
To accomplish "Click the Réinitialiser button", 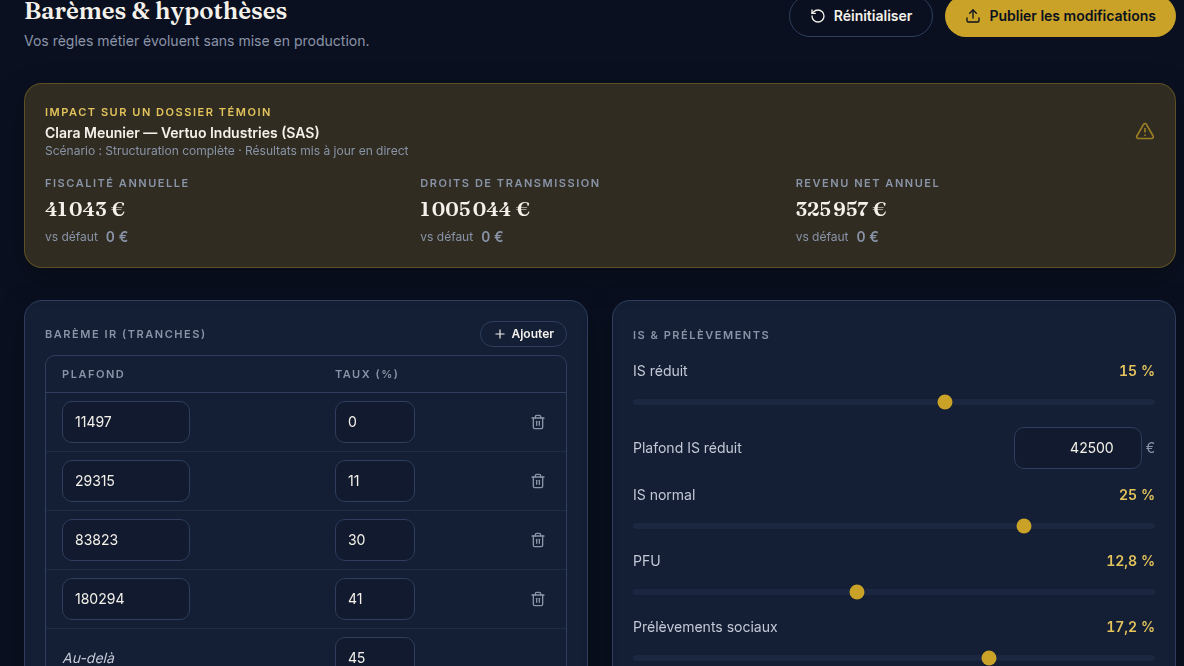I will pyautogui.click(x=860, y=16).
